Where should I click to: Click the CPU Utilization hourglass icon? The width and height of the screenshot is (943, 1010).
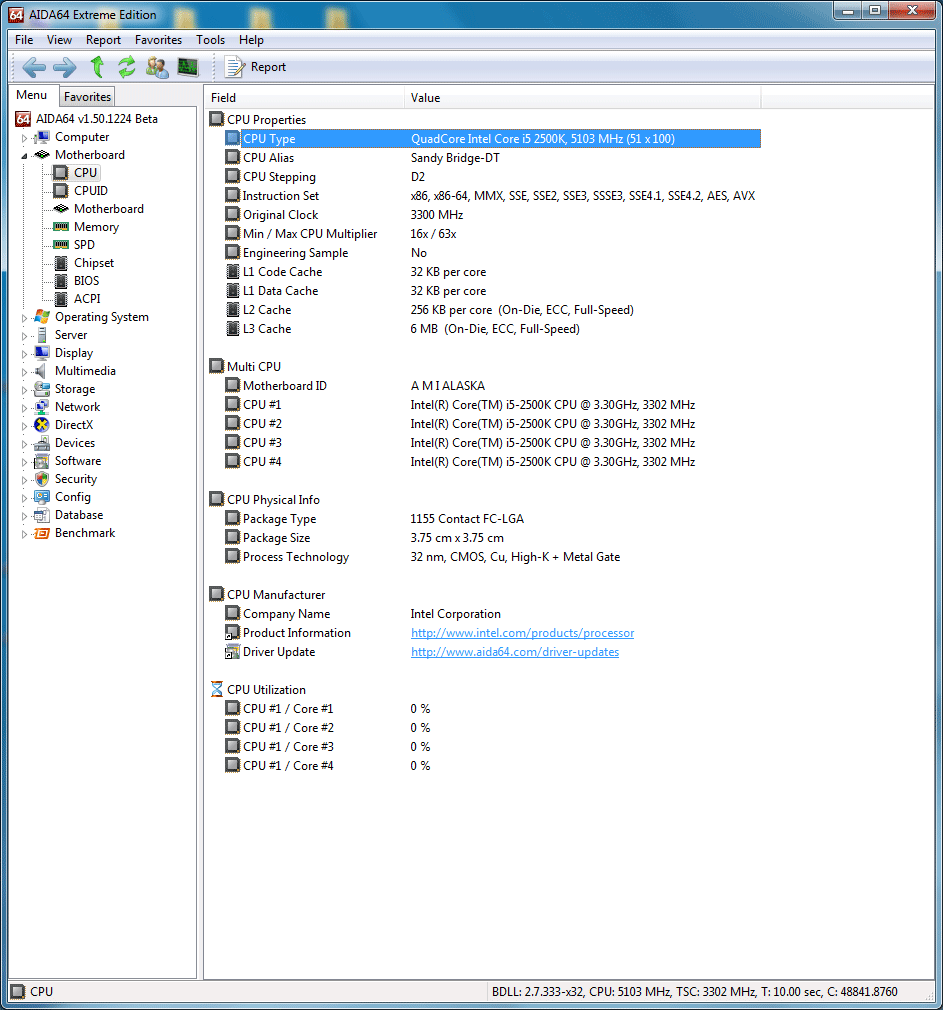[217, 689]
